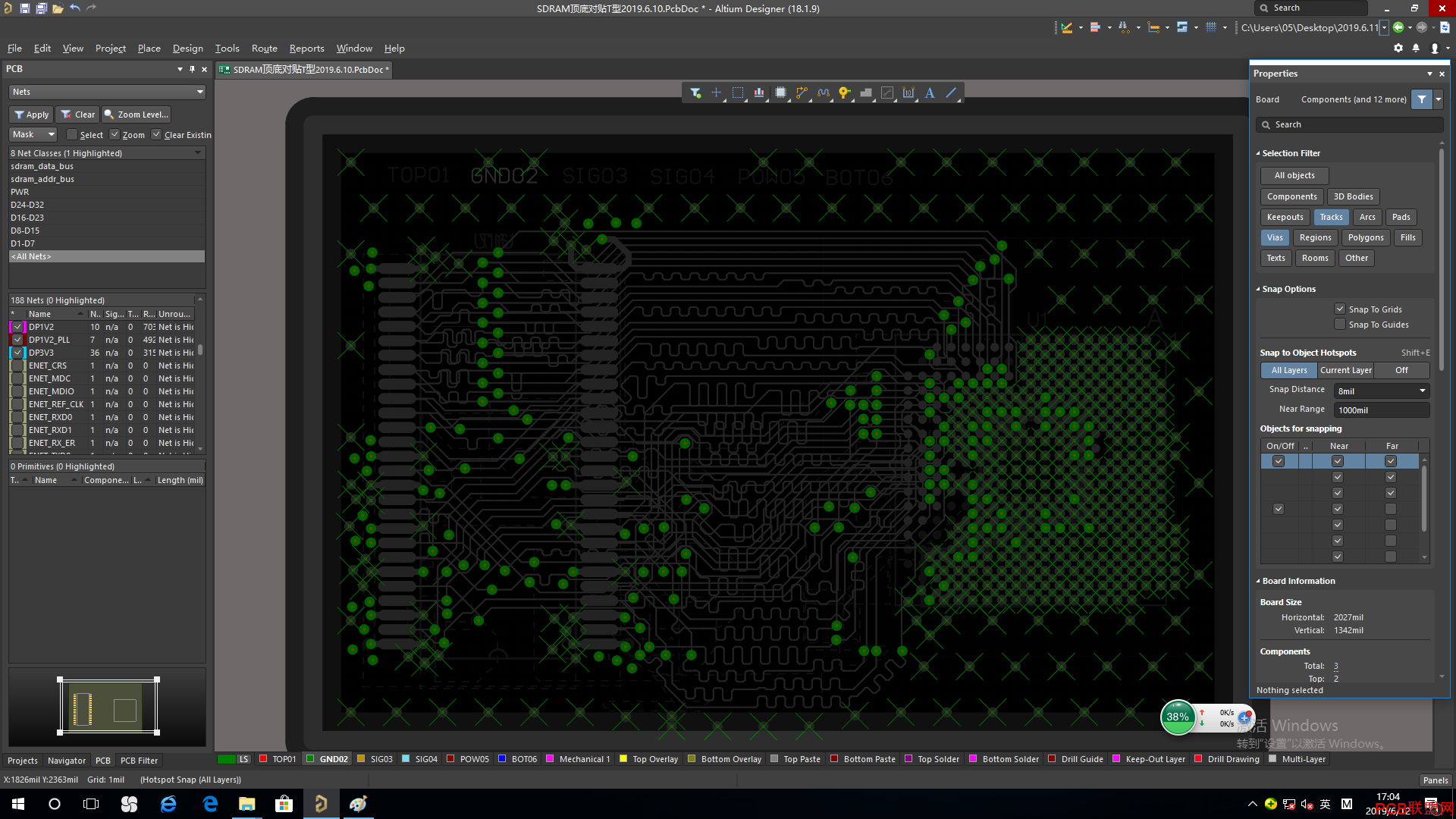Click the open folder icon in title bar

point(58,8)
